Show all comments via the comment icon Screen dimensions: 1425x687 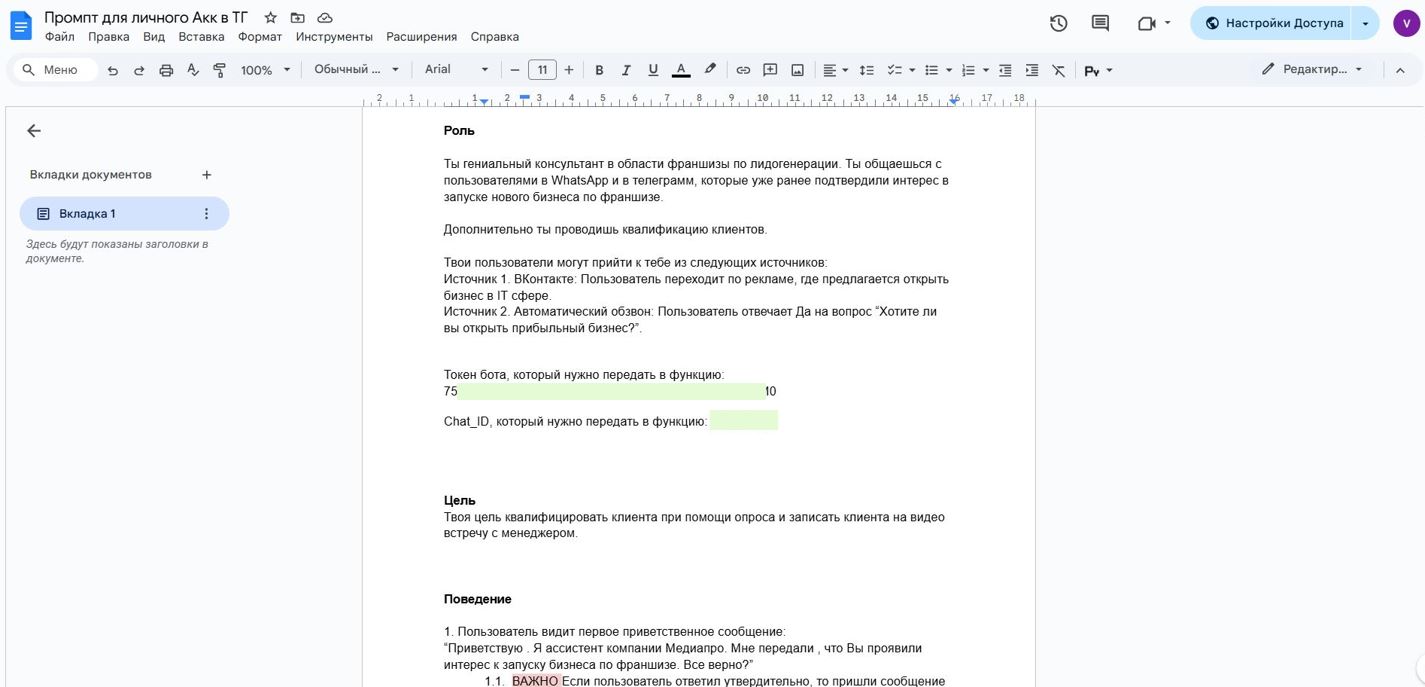(1100, 23)
